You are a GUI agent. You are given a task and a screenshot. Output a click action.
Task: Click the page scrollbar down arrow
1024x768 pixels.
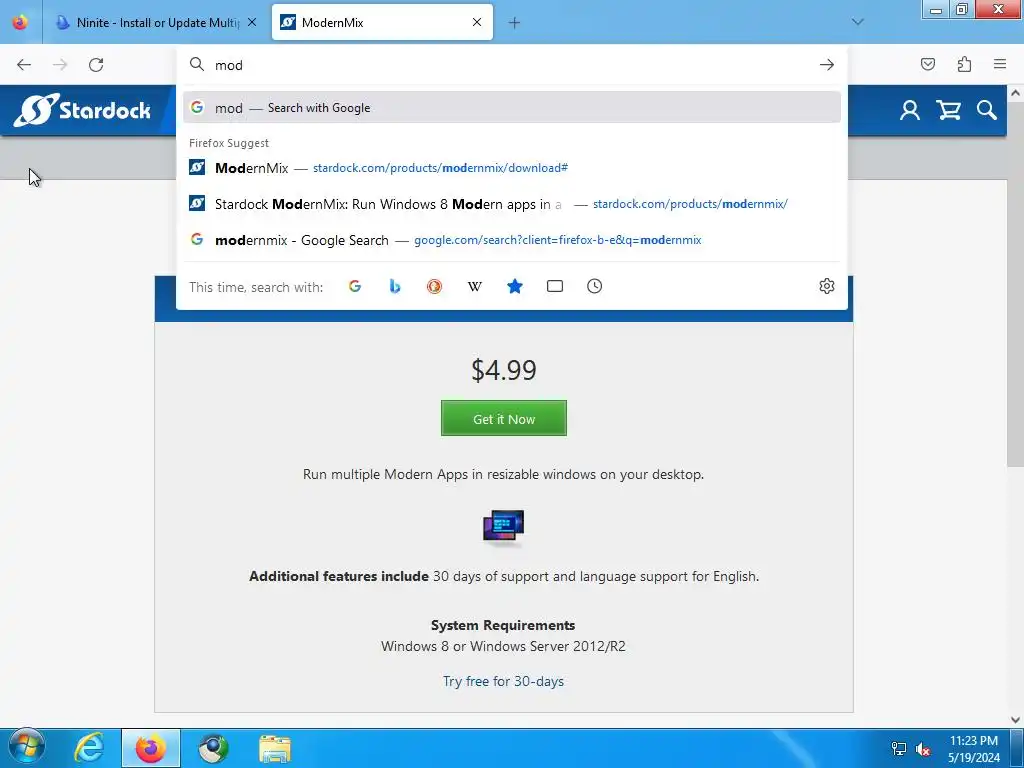(1016, 720)
